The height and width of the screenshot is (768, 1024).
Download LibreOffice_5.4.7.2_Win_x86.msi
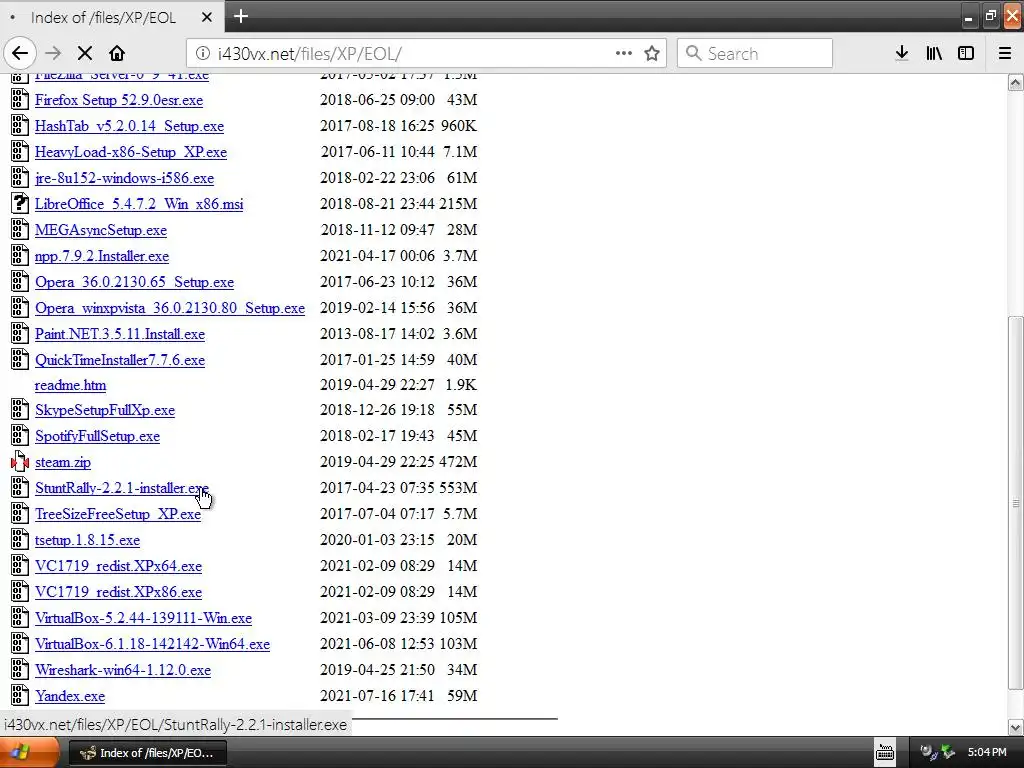coord(139,204)
